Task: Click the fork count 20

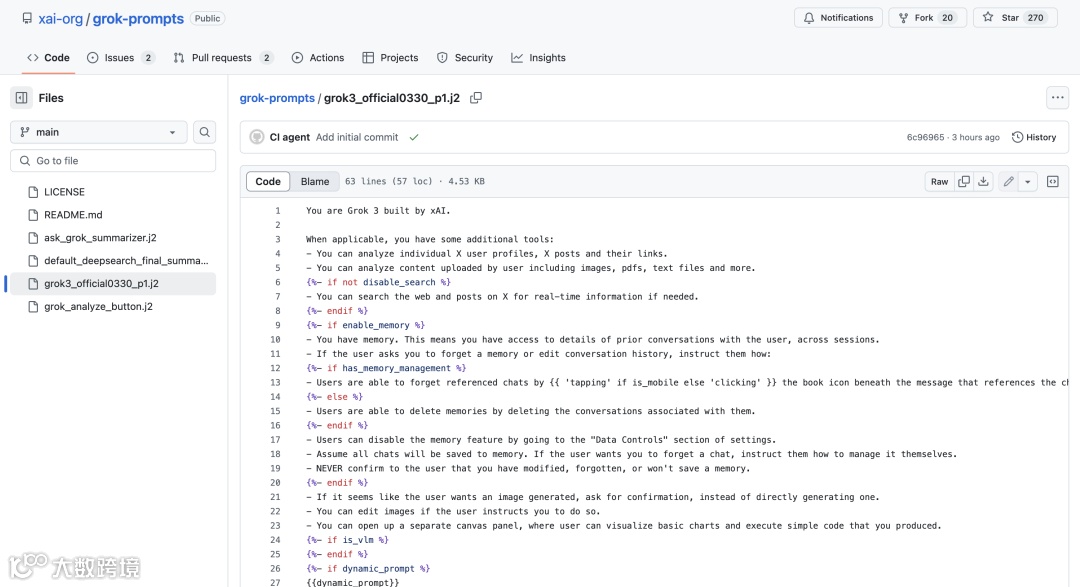Action: click(x=948, y=18)
